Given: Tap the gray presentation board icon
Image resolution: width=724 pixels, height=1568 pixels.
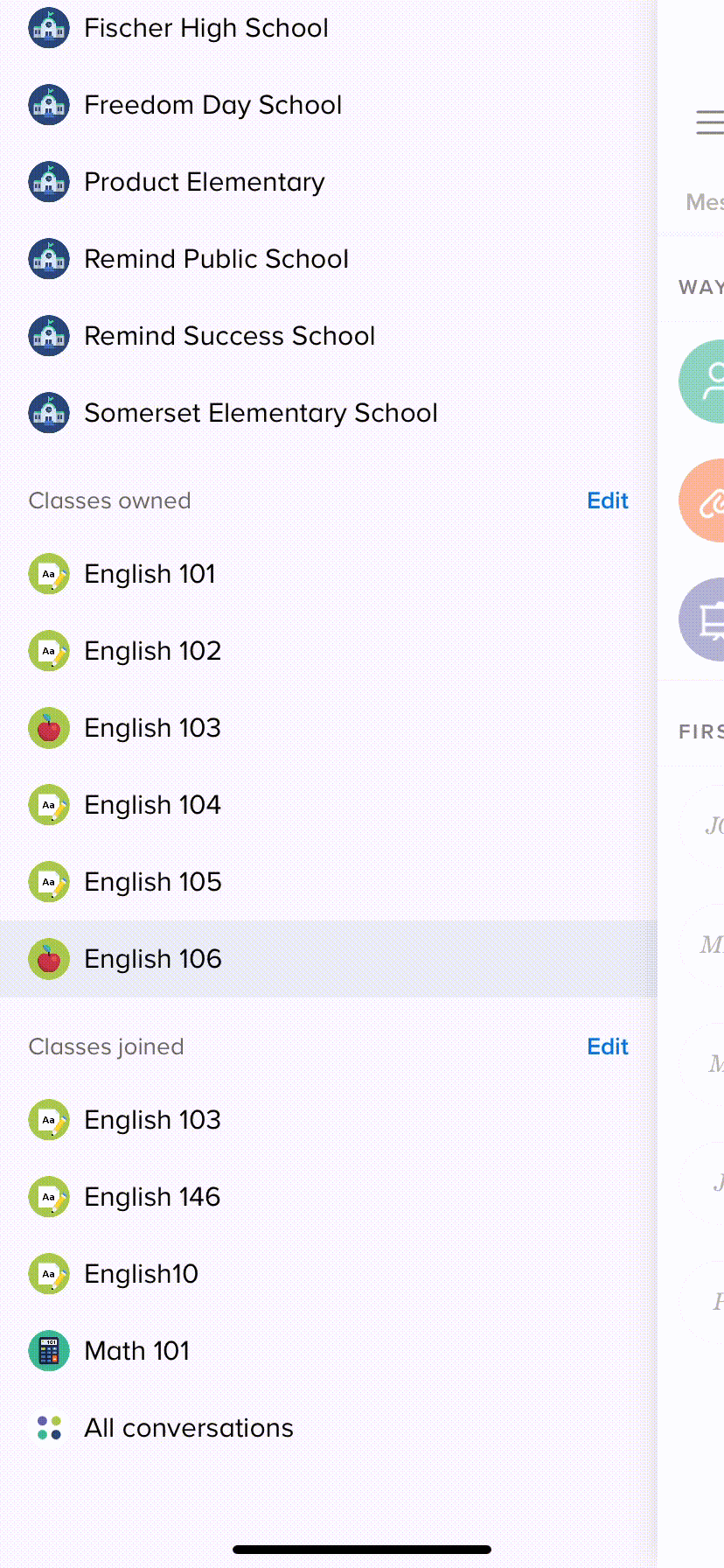Looking at the screenshot, I should (x=704, y=619).
